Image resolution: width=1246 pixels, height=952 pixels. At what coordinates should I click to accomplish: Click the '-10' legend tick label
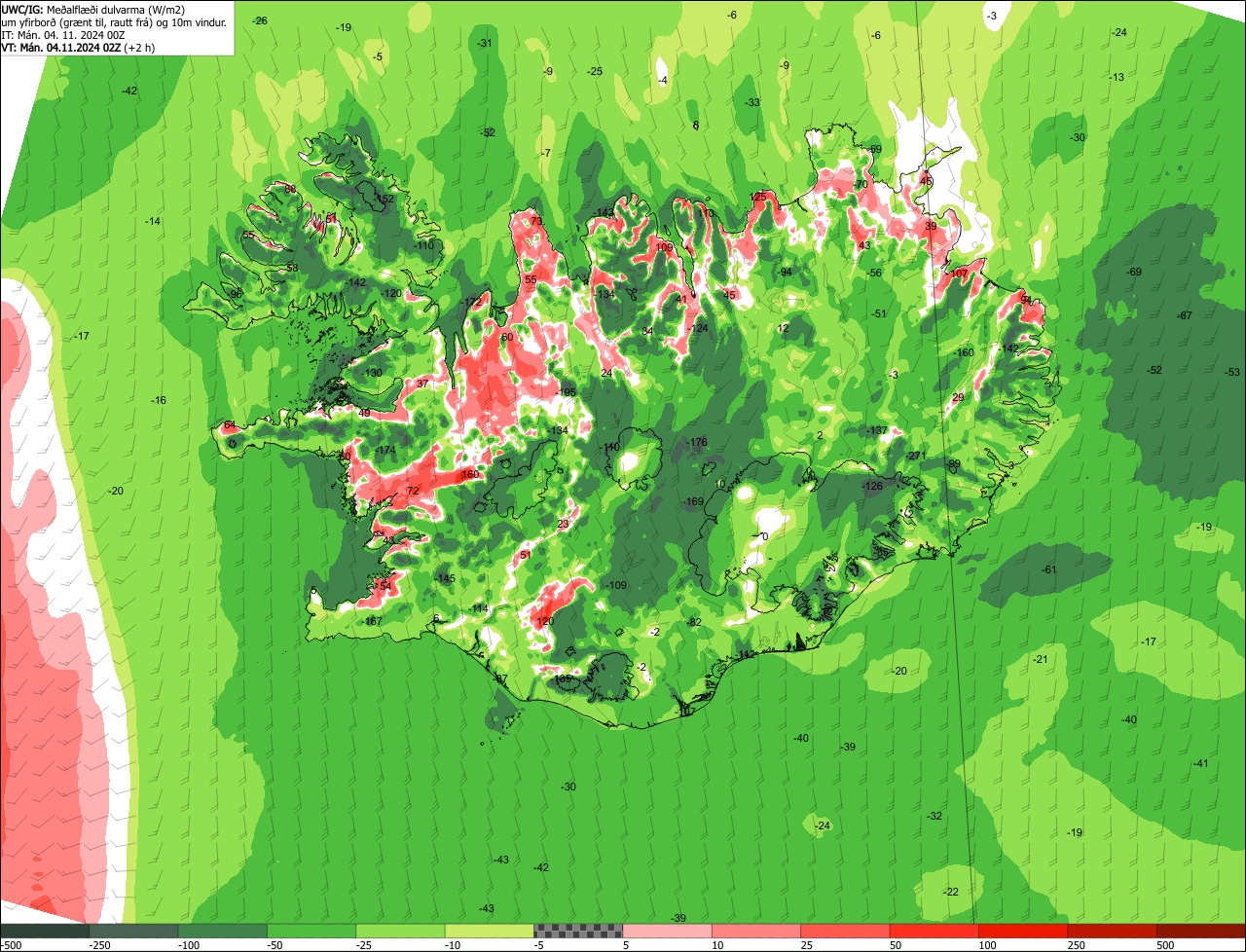[x=454, y=945]
